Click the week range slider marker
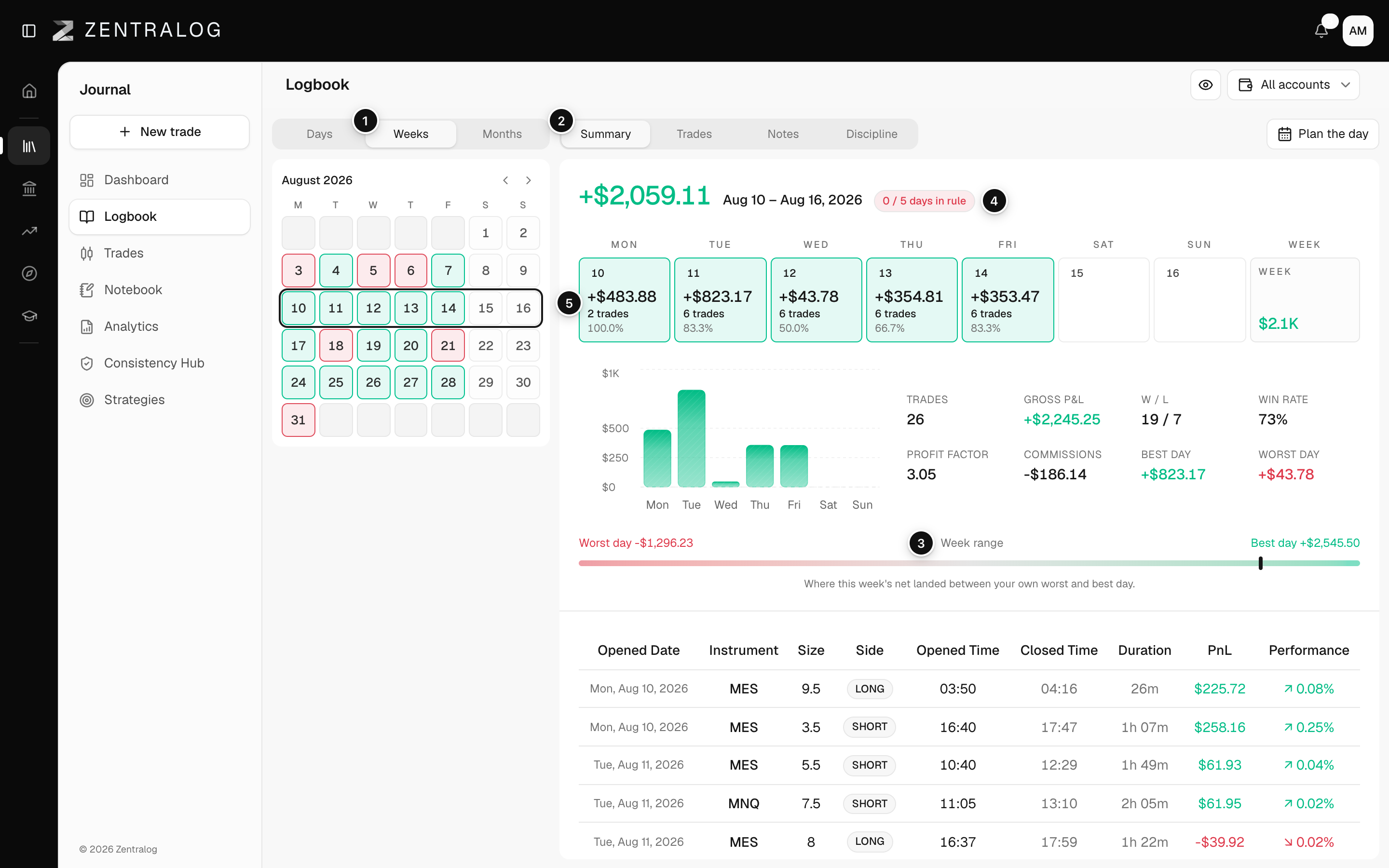 pyautogui.click(x=1260, y=563)
